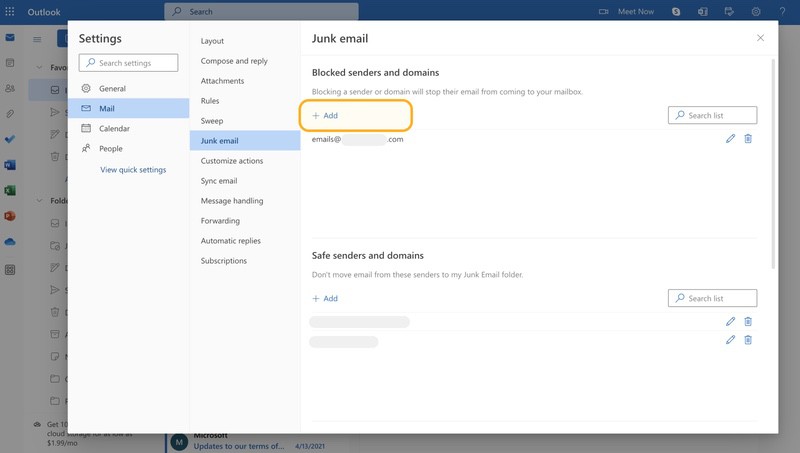
Task: Open the To Do checkmark icon
Action: 10,139
